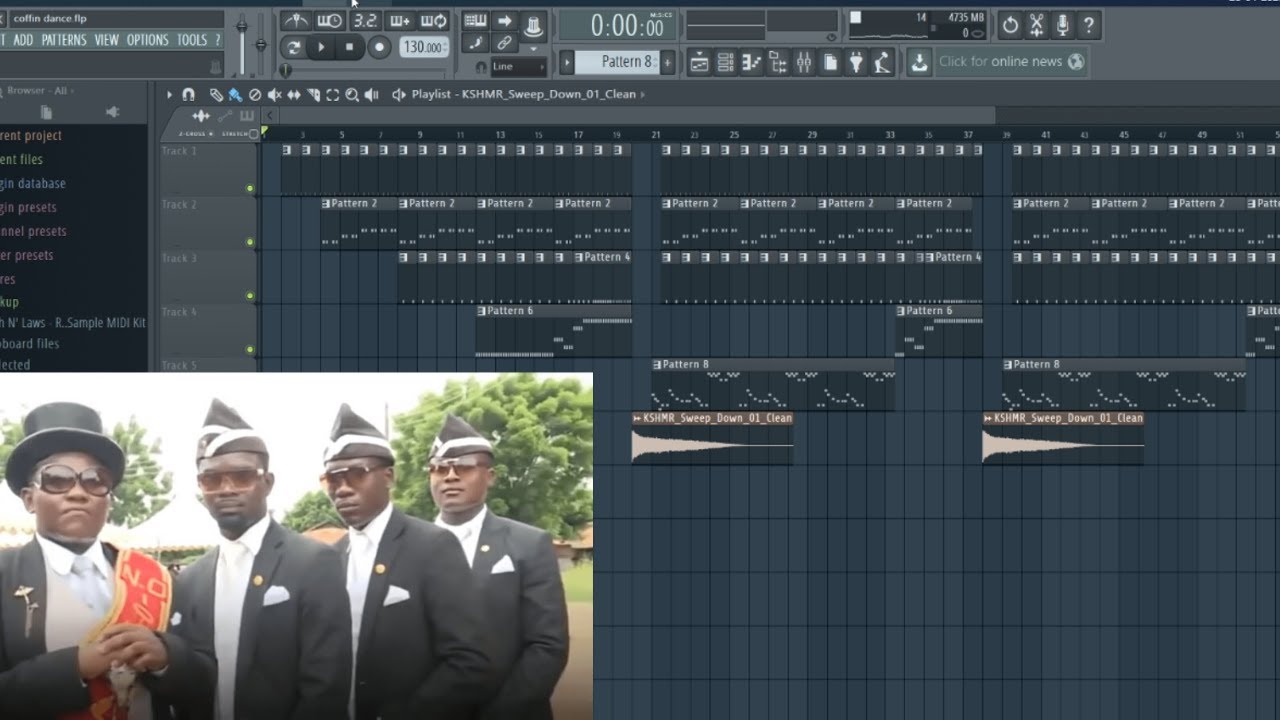Select the playlist draw pencil tool
The image size is (1280, 720).
[216, 95]
